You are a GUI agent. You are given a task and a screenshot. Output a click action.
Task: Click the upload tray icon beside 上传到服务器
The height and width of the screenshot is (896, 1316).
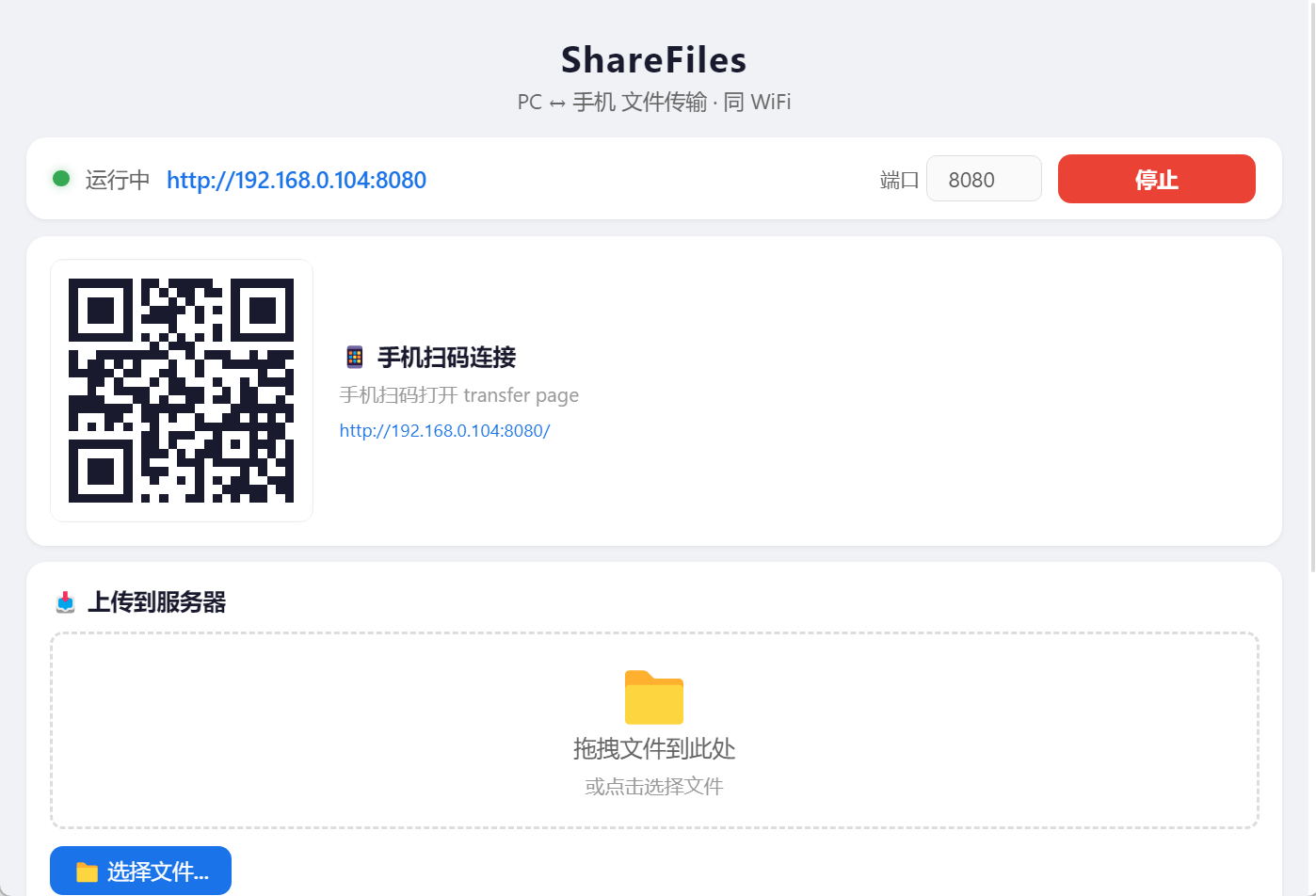(x=65, y=602)
